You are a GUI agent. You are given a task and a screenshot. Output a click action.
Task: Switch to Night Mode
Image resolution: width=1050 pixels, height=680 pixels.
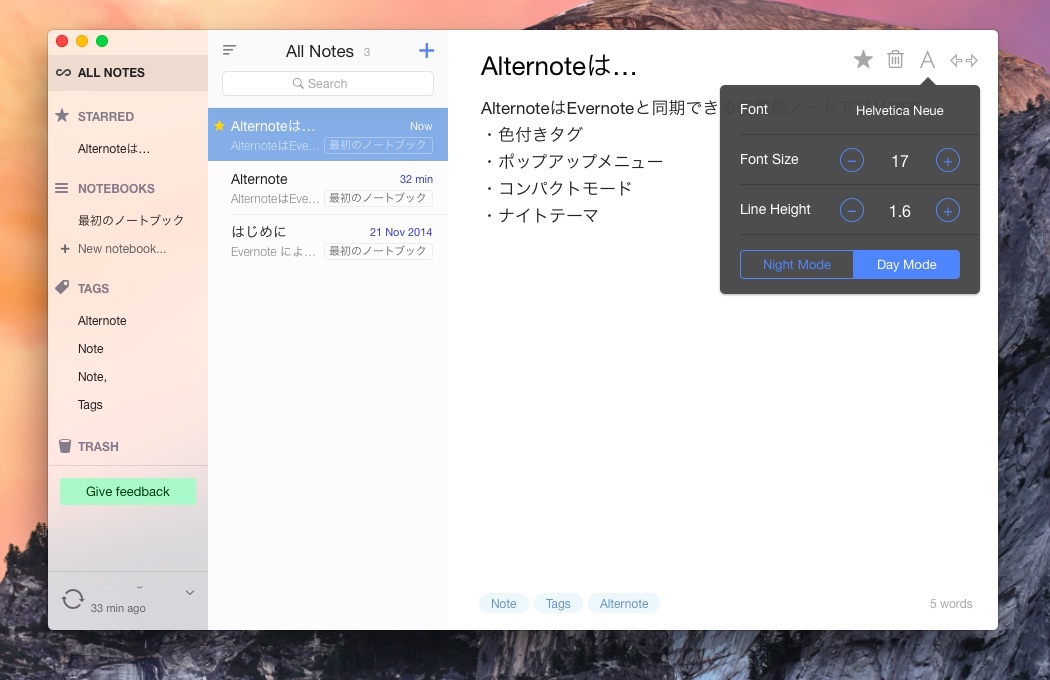coord(797,265)
